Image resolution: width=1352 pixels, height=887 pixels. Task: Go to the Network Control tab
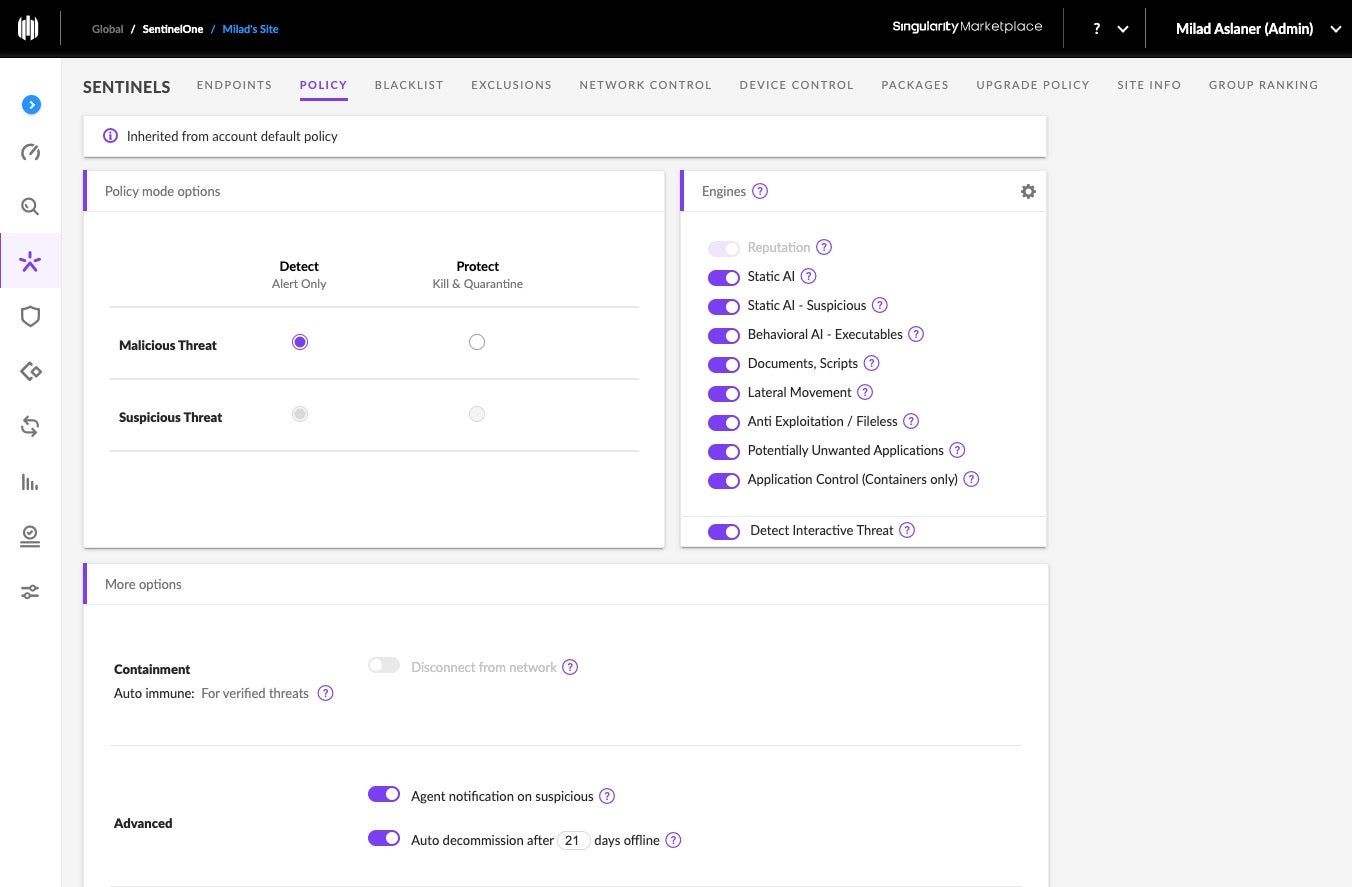click(x=645, y=85)
